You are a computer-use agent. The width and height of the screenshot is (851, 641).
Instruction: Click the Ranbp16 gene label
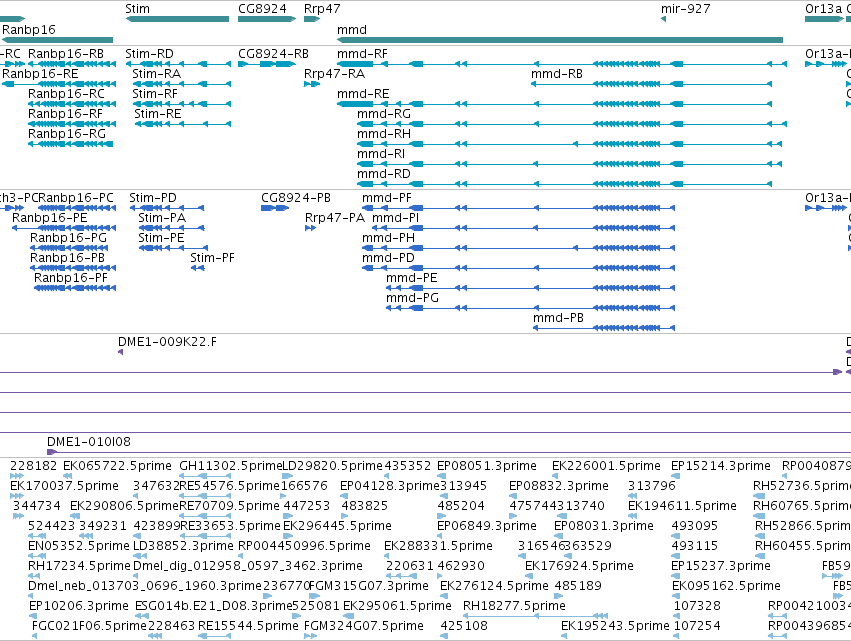(29, 29)
